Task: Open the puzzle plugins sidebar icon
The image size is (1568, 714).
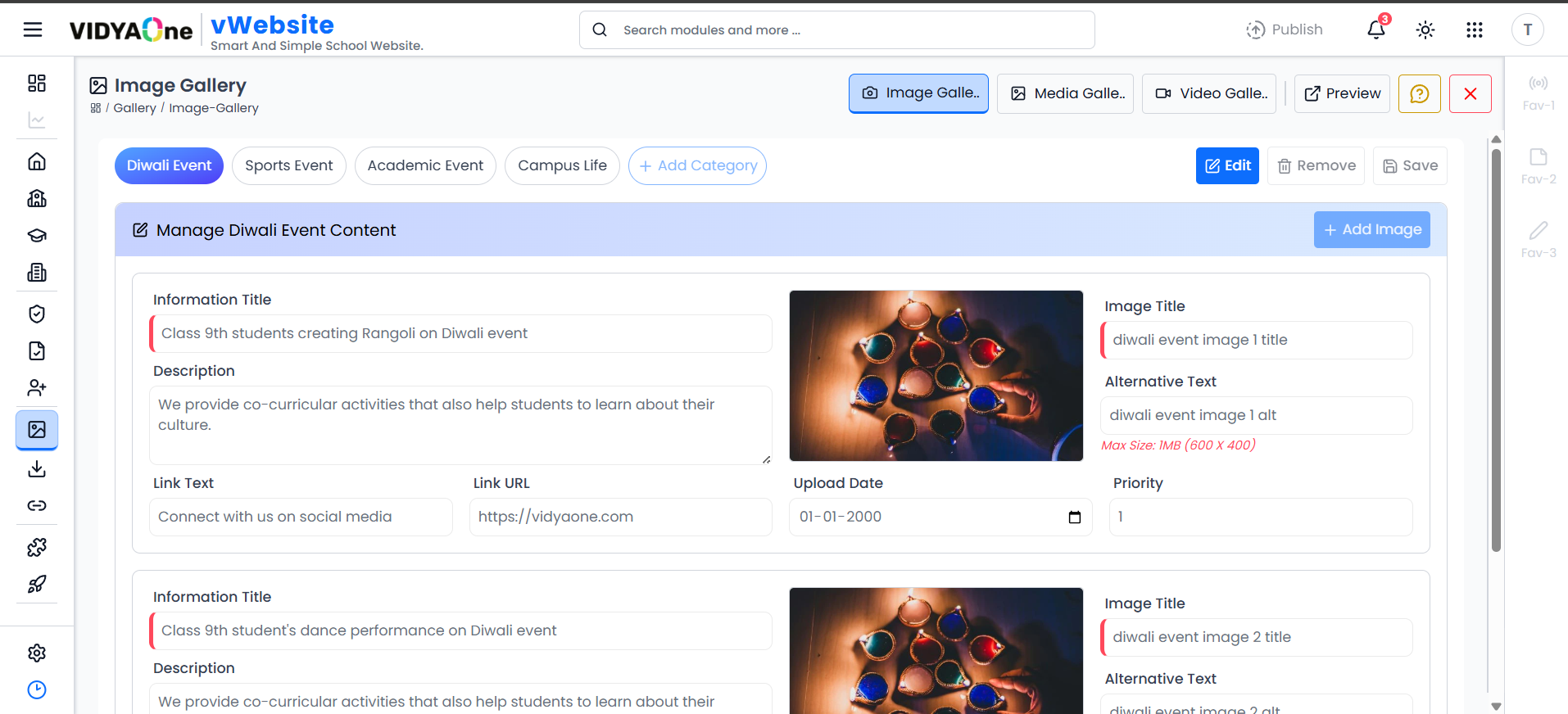Action: point(37,547)
